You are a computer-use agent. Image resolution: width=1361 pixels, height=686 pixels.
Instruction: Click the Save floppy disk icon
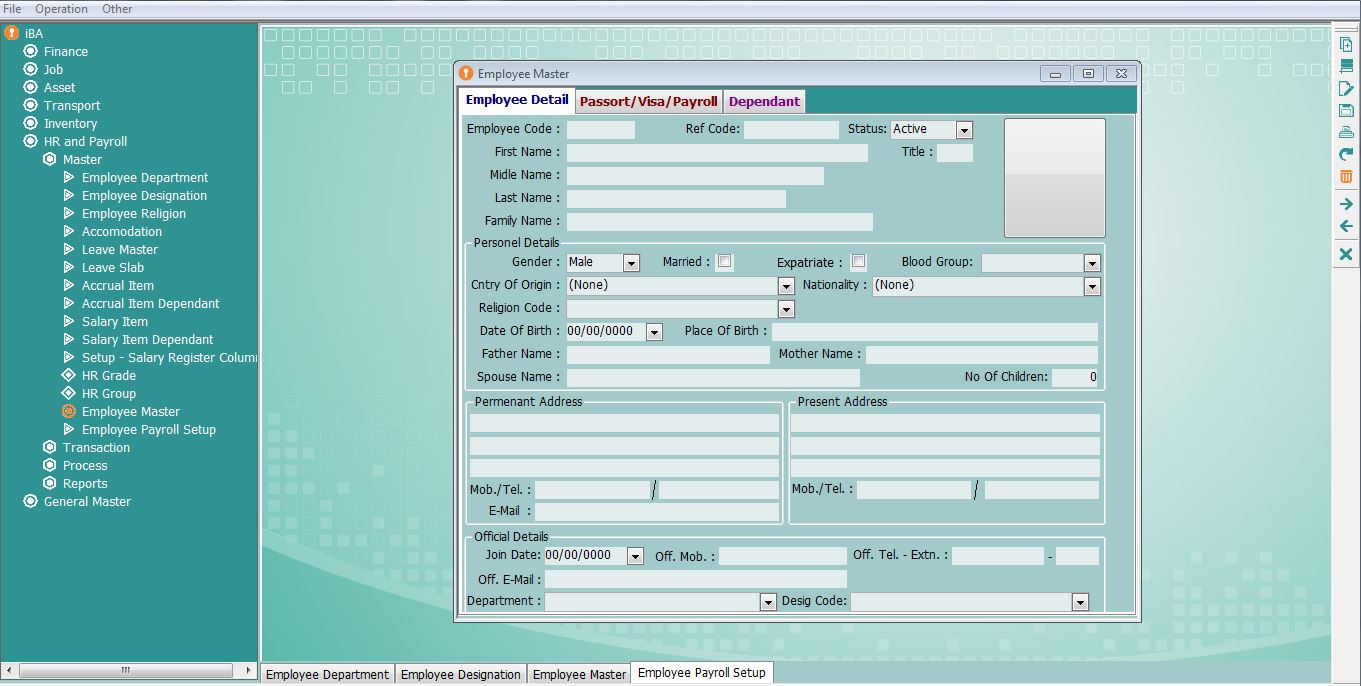click(1346, 111)
